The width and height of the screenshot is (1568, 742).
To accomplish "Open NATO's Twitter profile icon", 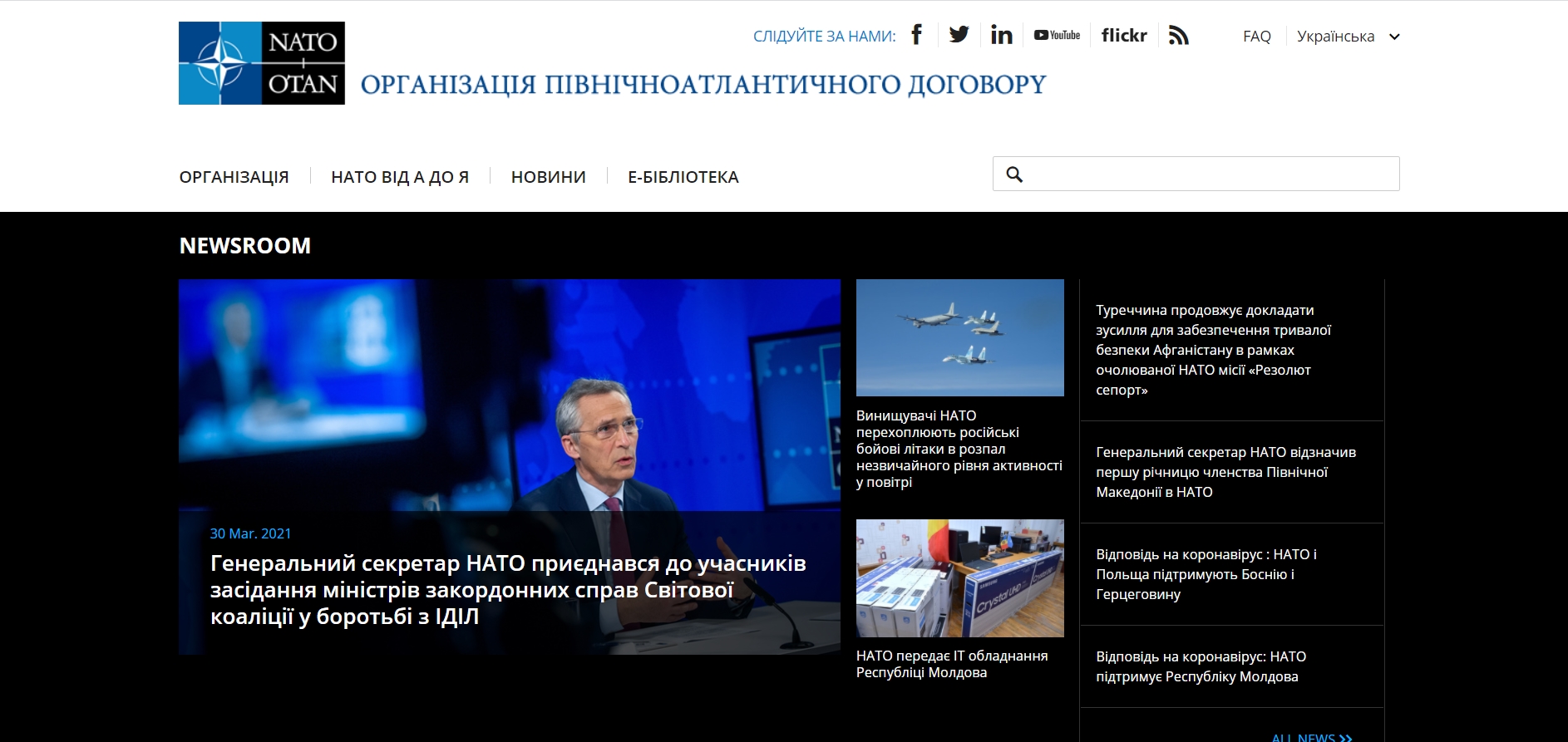I will pyautogui.click(x=959, y=35).
